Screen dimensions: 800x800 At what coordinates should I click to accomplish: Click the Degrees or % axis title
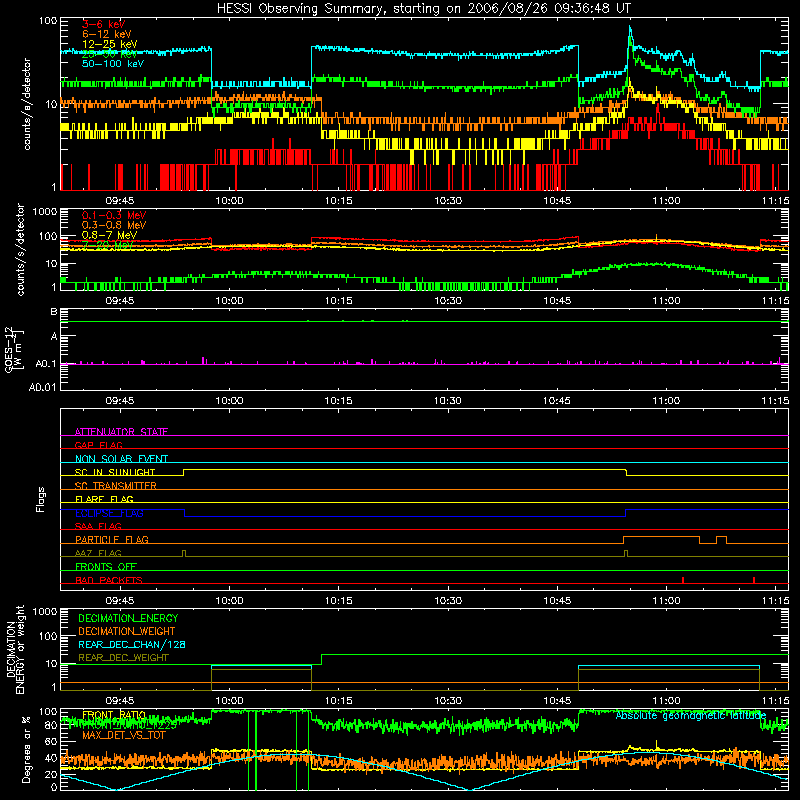pos(26,749)
